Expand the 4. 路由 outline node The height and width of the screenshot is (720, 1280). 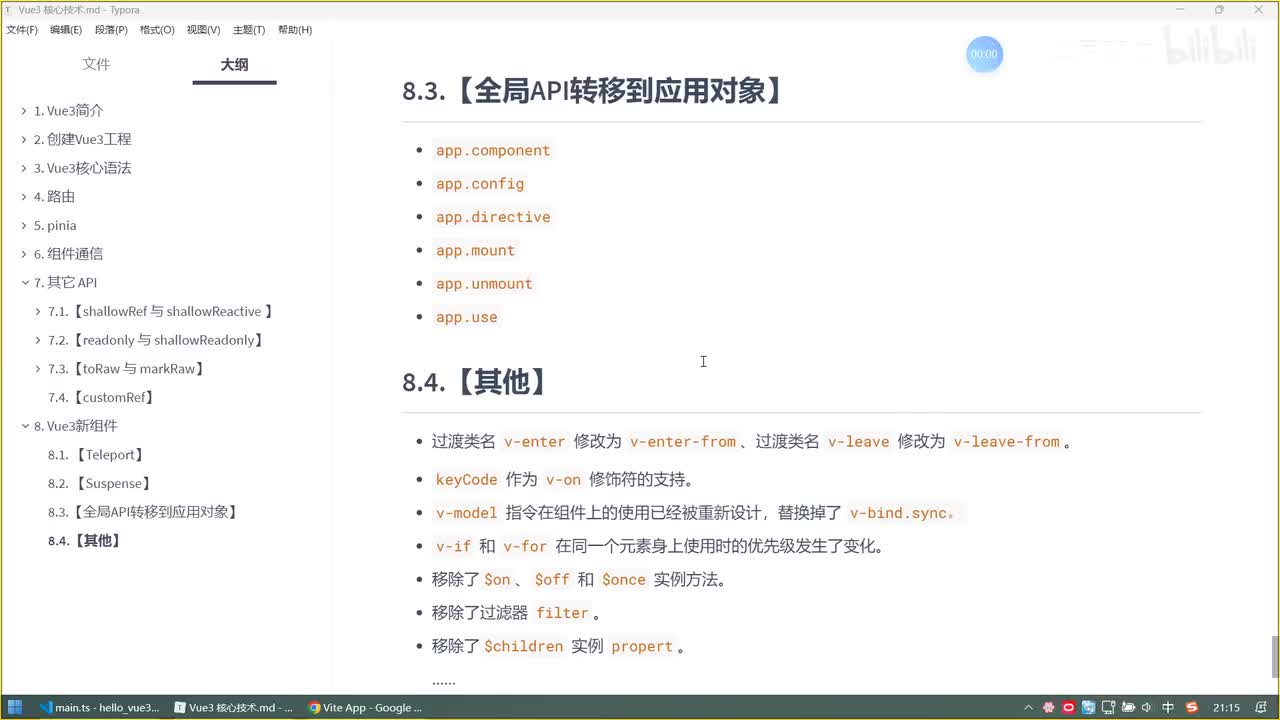[24, 197]
